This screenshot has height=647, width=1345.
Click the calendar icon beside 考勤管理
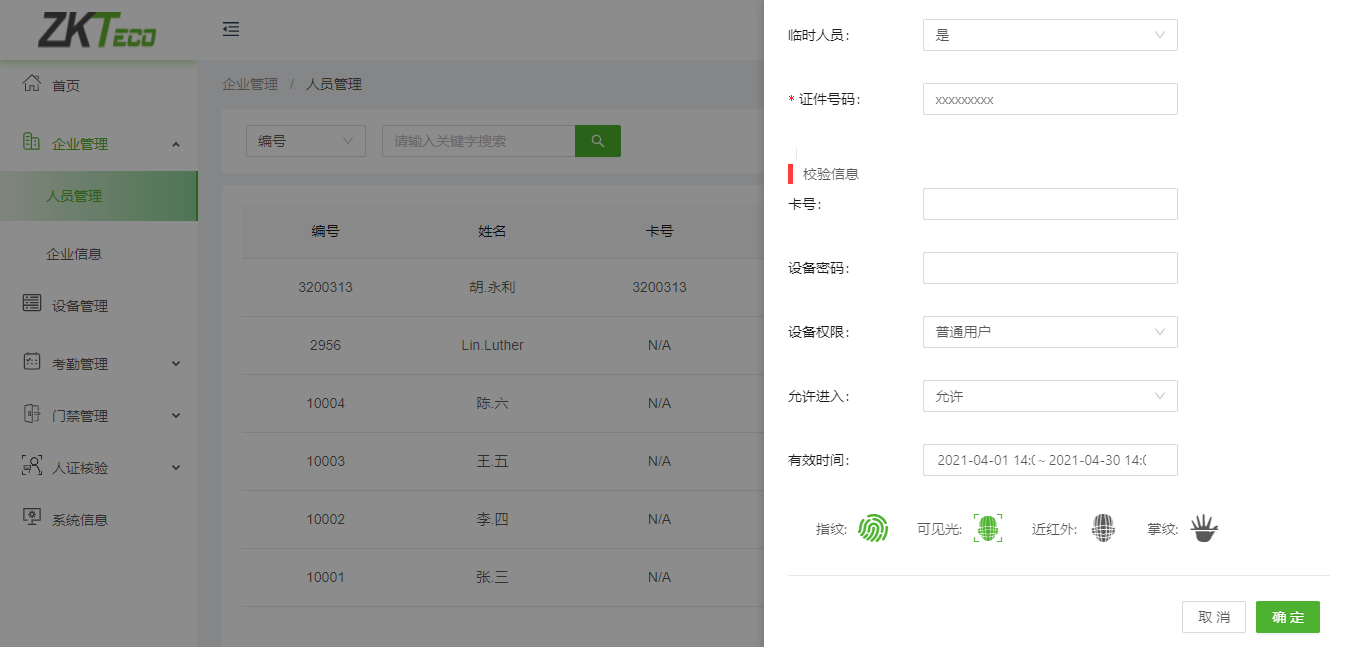pyautogui.click(x=32, y=362)
